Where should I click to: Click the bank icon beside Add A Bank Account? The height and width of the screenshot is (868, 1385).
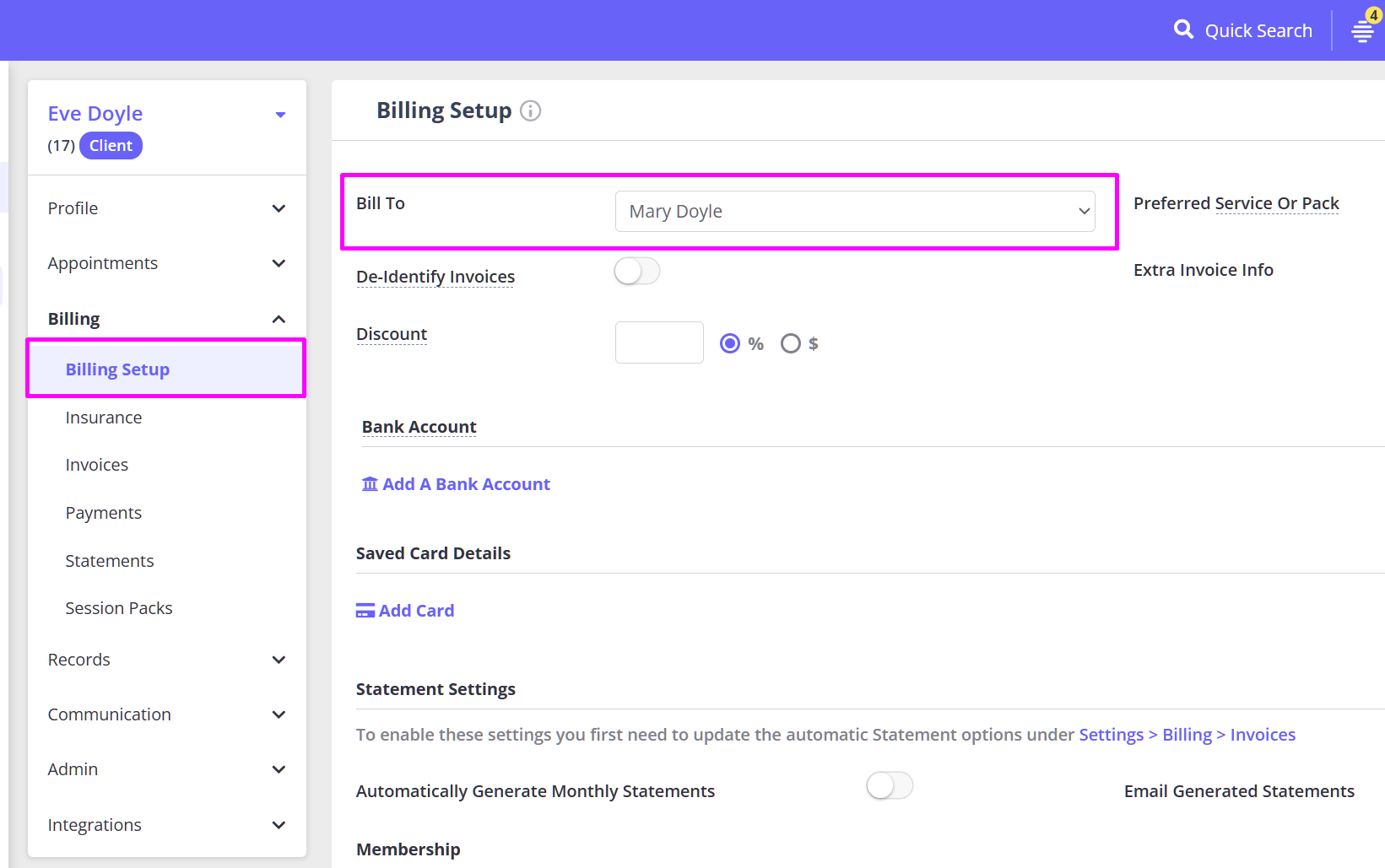370,484
